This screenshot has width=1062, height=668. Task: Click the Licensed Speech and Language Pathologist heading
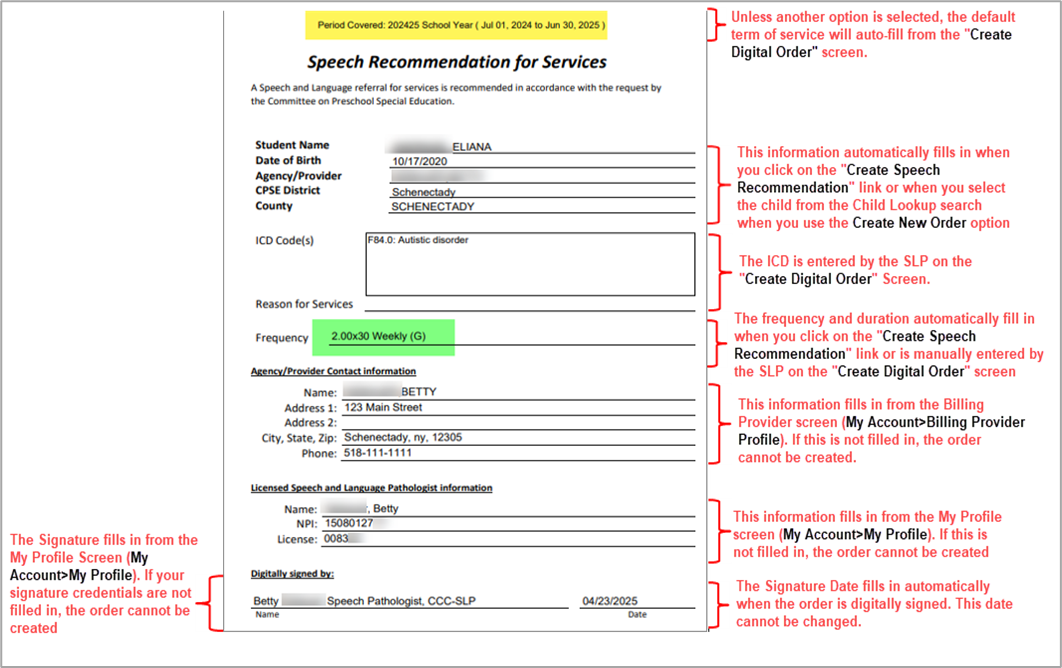tap(371, 488)
